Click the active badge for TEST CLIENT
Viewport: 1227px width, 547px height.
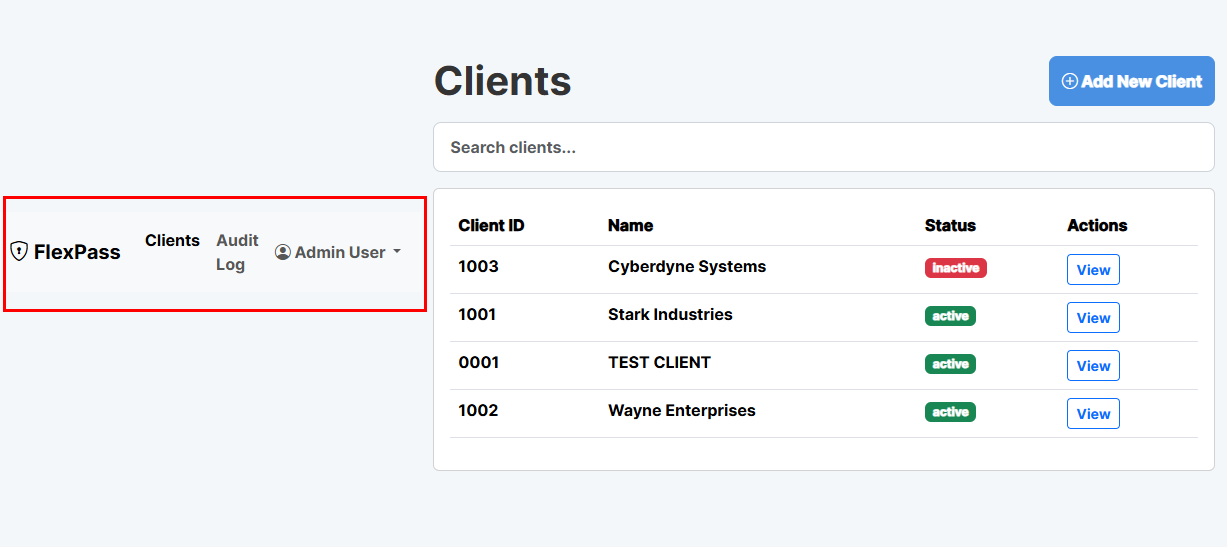tap(949, 364)
